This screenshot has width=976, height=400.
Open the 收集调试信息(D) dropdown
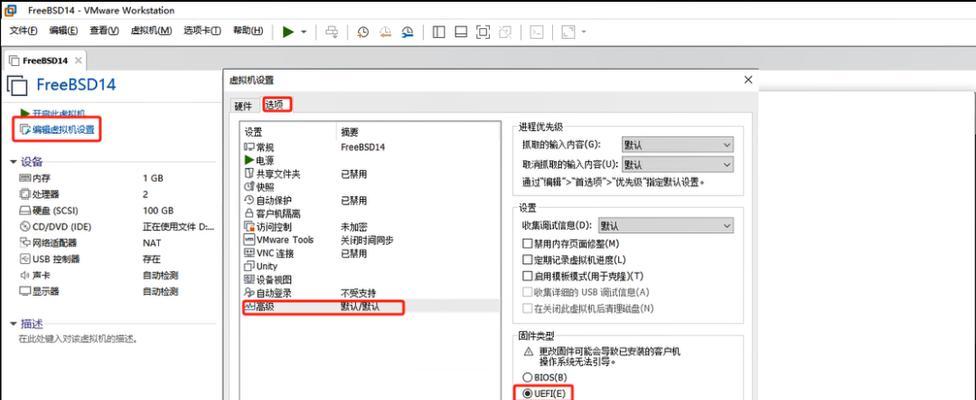pyautogui.click(x=665, y=226)
